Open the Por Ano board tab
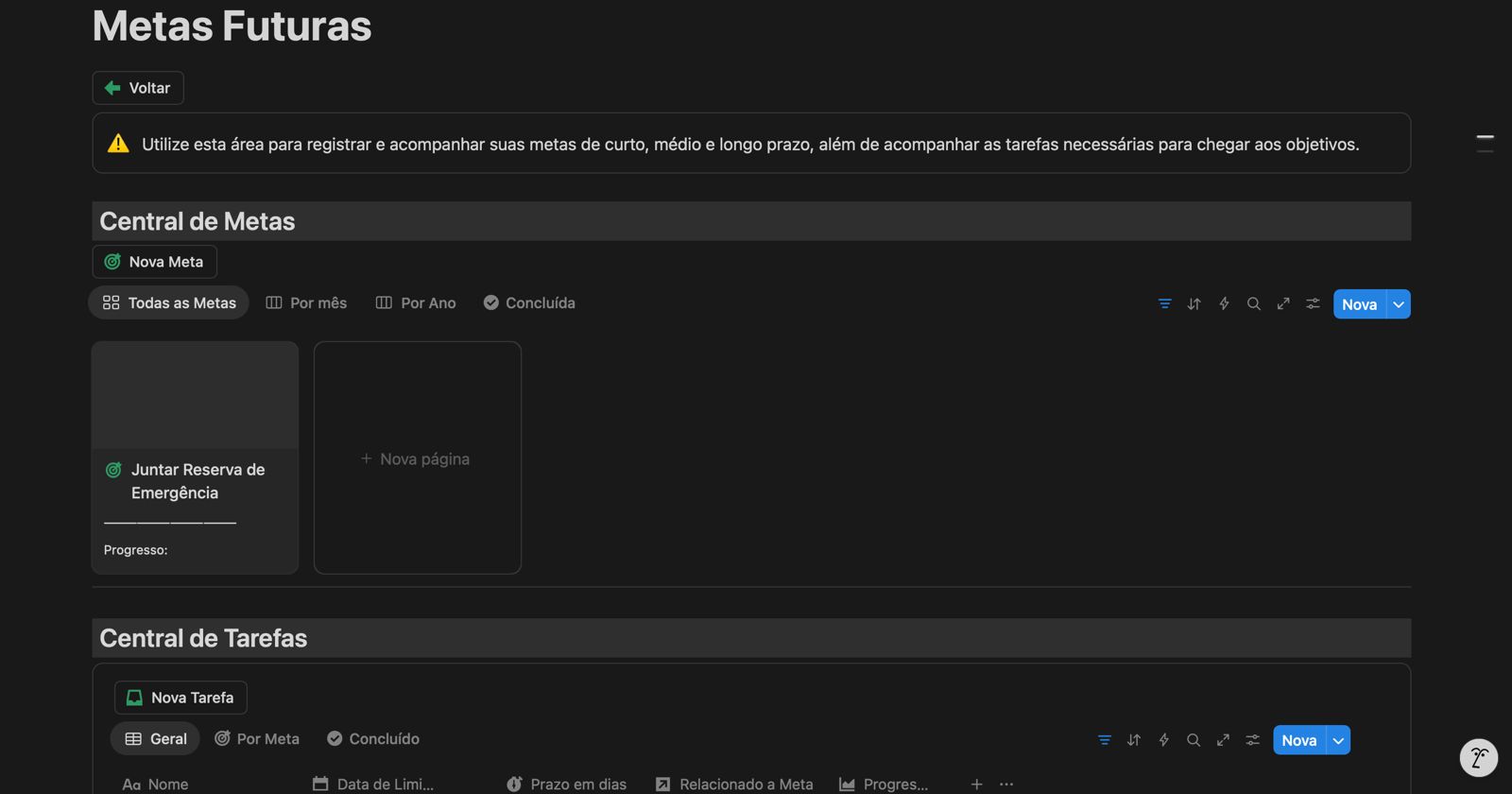Image resolution: width=1512 pixels, height=794 pixels. coord(416,302)
